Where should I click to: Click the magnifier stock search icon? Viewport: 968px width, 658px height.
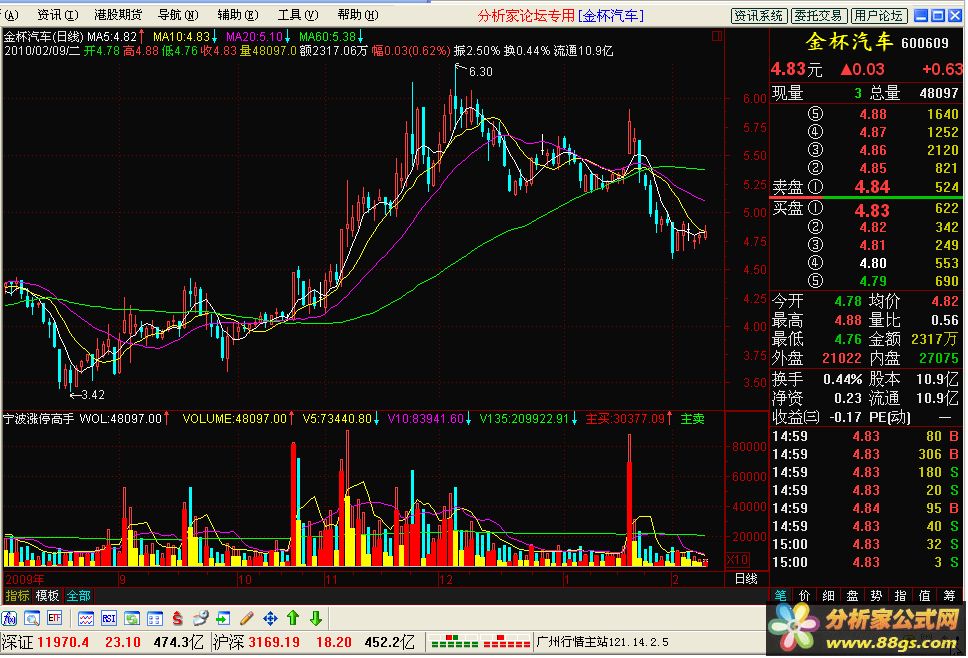tap(32, 618)
